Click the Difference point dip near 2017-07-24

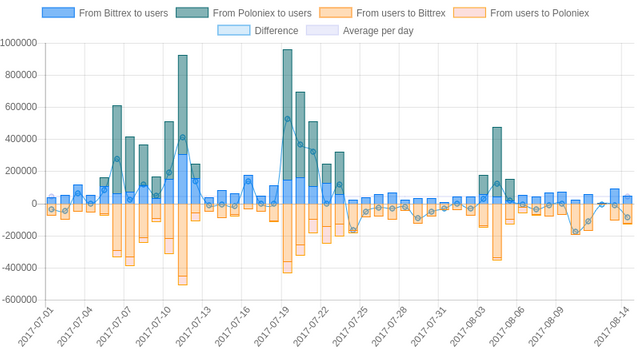pyautogui.click(x=353, y=231)
